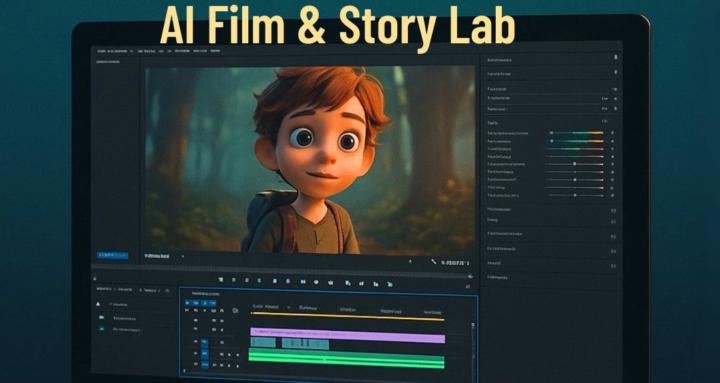The height and width of the screenshot is (383, 720).
Task: Click the icon on the first right panel row
Action: (x=616, y=57)
